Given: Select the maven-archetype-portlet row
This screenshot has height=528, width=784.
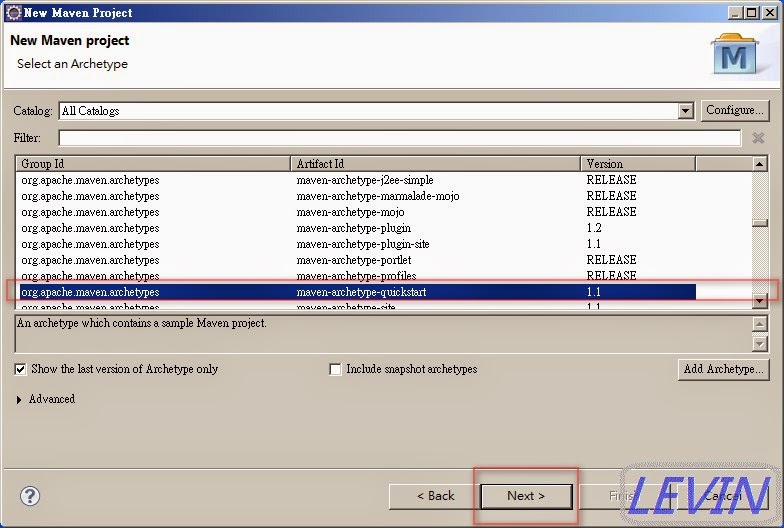Looking at the screenshot, I should [358, 260].
